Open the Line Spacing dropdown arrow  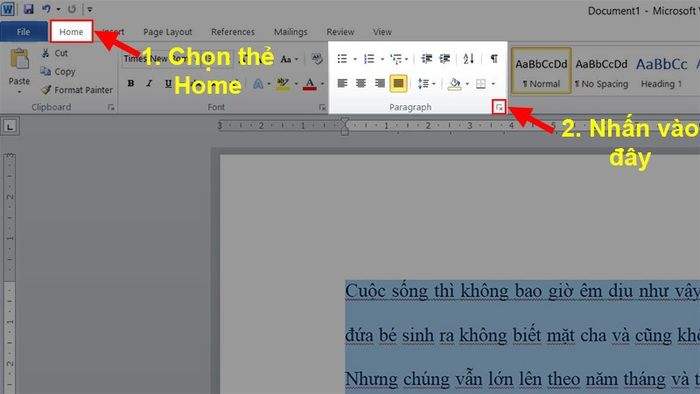pyautogui.click(x=434, y=84)
